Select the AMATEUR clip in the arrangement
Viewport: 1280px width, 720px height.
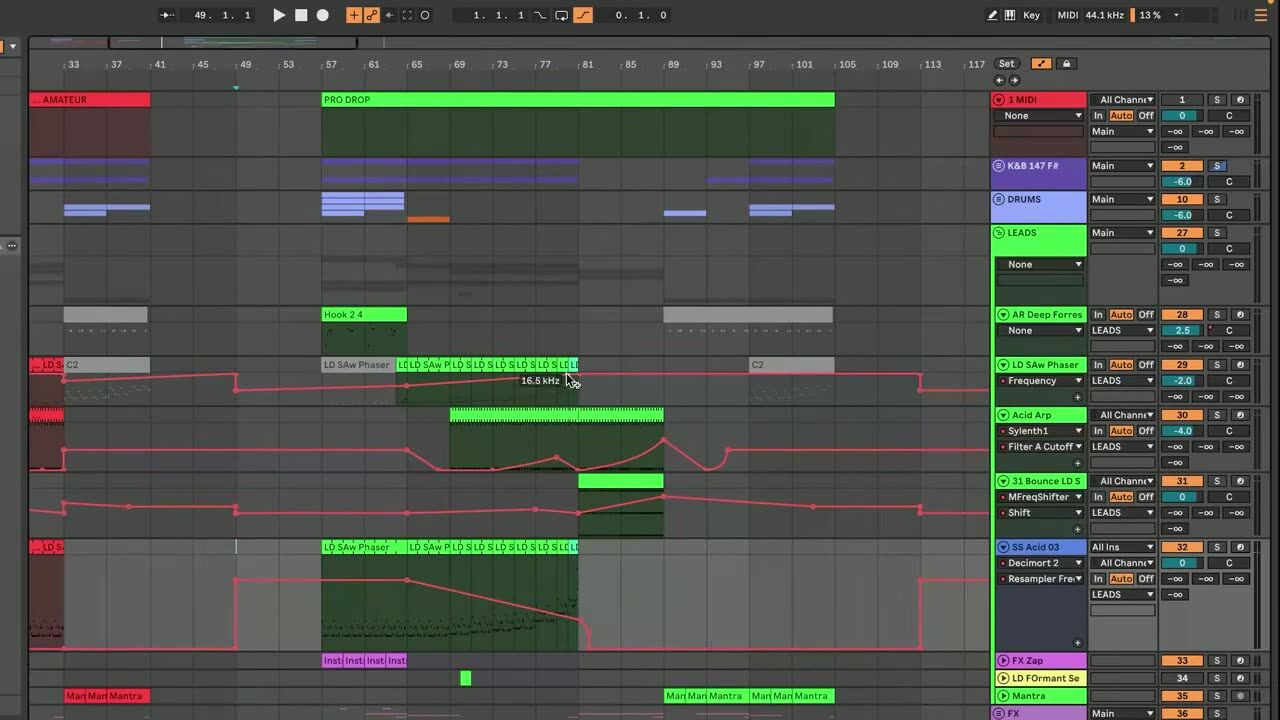89,100
